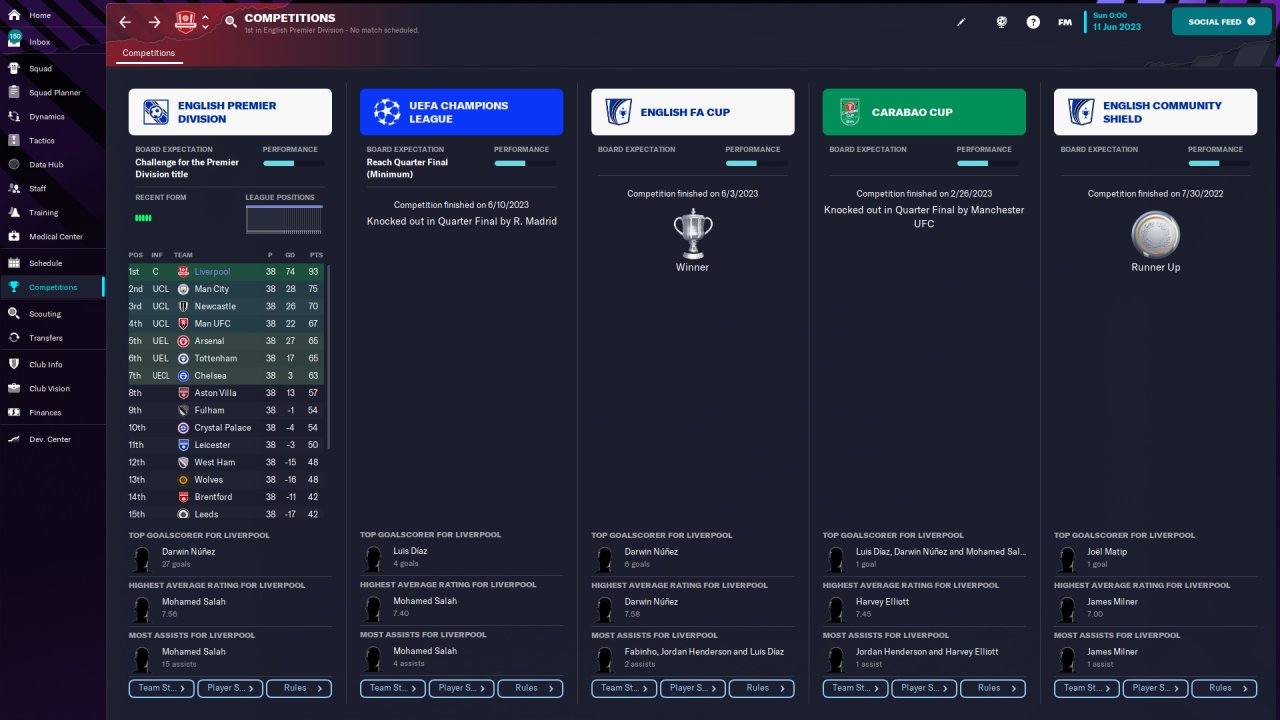Screen dimensions: 1280x720
Task: Open Rules under English Community Shield
Action: tap(1224, 688)
